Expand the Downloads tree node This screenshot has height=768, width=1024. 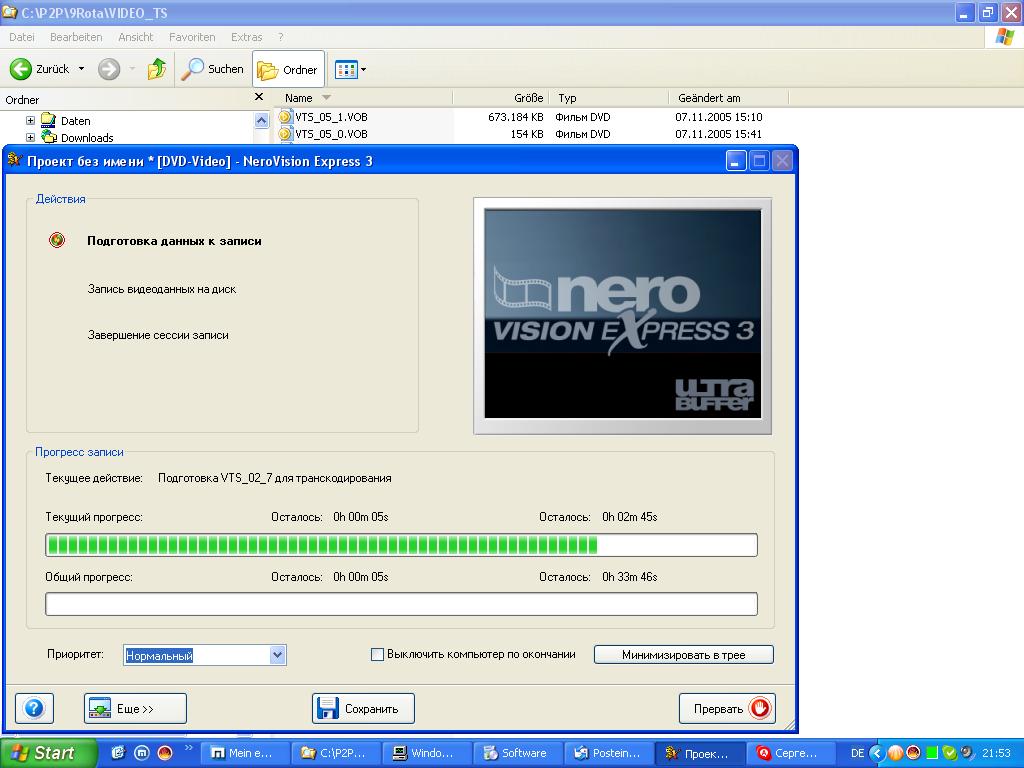pos(30,137)
